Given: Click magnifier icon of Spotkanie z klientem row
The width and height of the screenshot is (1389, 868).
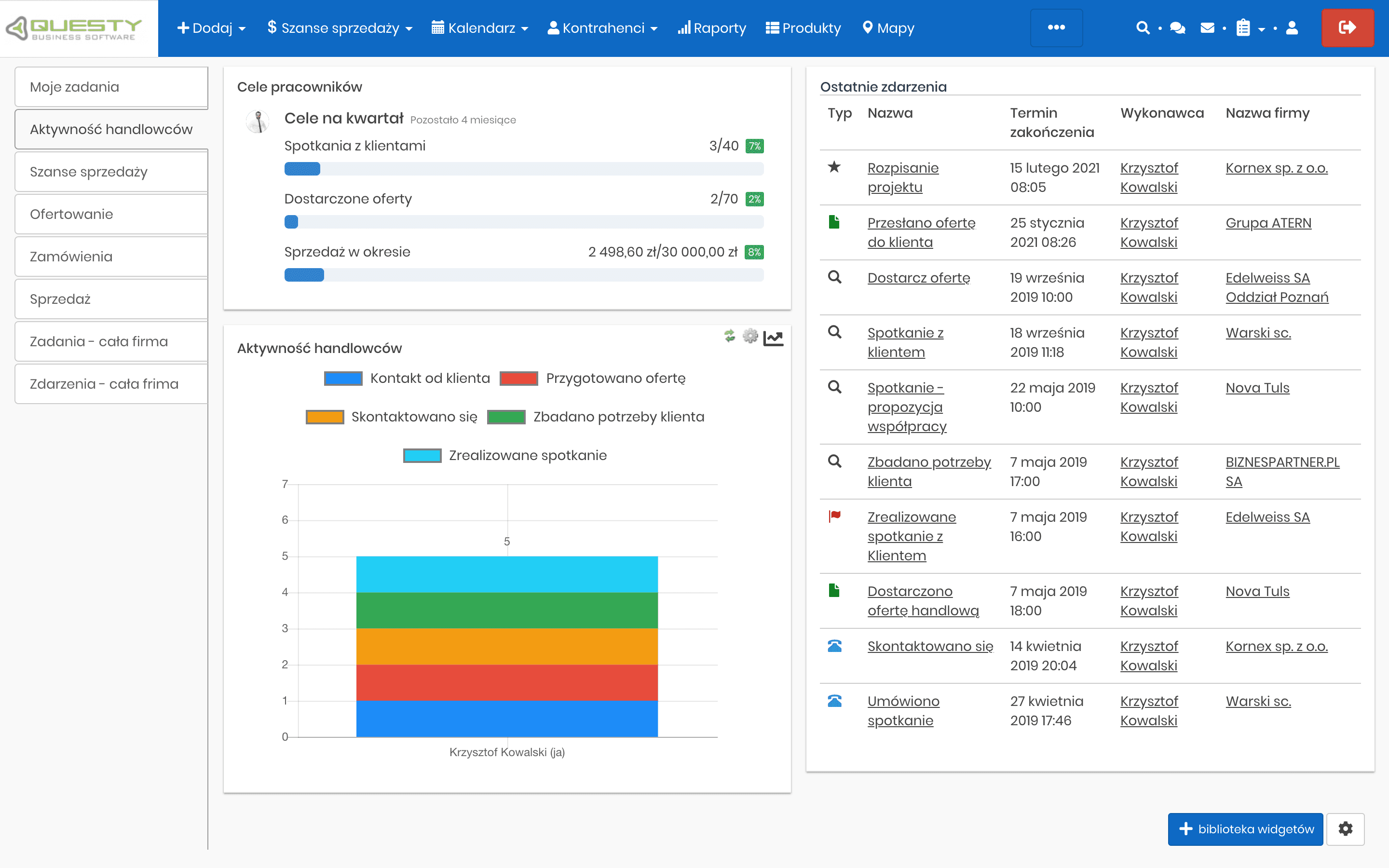Looking at the screenshot, I should pyautogui.click(x=834, y=332).
